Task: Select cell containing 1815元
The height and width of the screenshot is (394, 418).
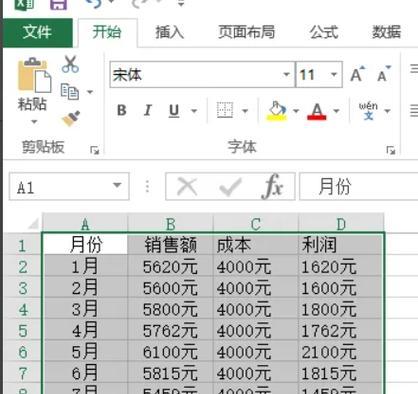Action: 341,373
